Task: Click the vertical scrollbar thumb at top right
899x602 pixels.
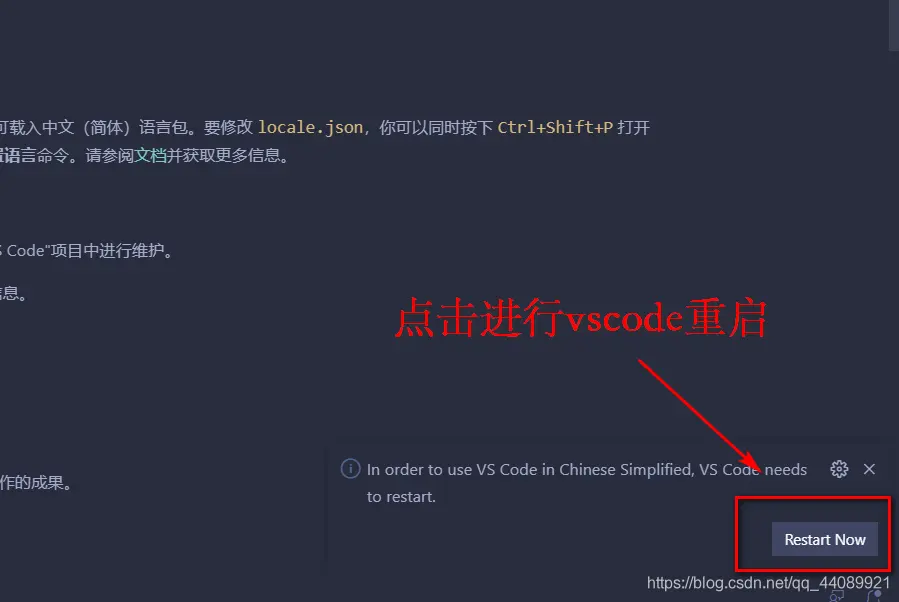Action: click(x=894, y=26)
